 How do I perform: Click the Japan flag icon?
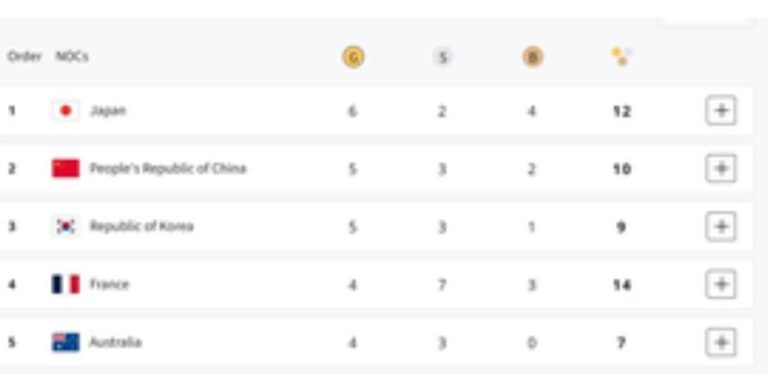point(66,111)
